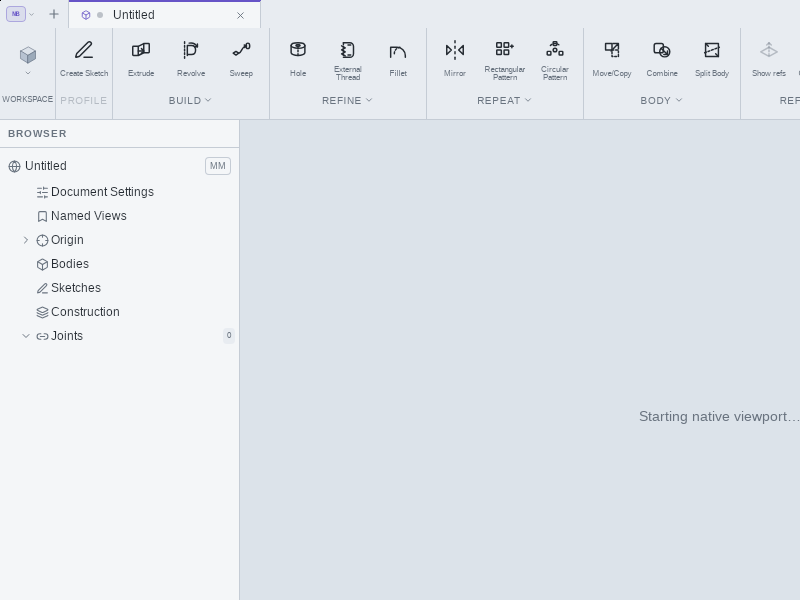The height and width of the screenshot is (600, 800).
Task: Click the Sketches pencil icon
Action: click(x=42, y=288)
